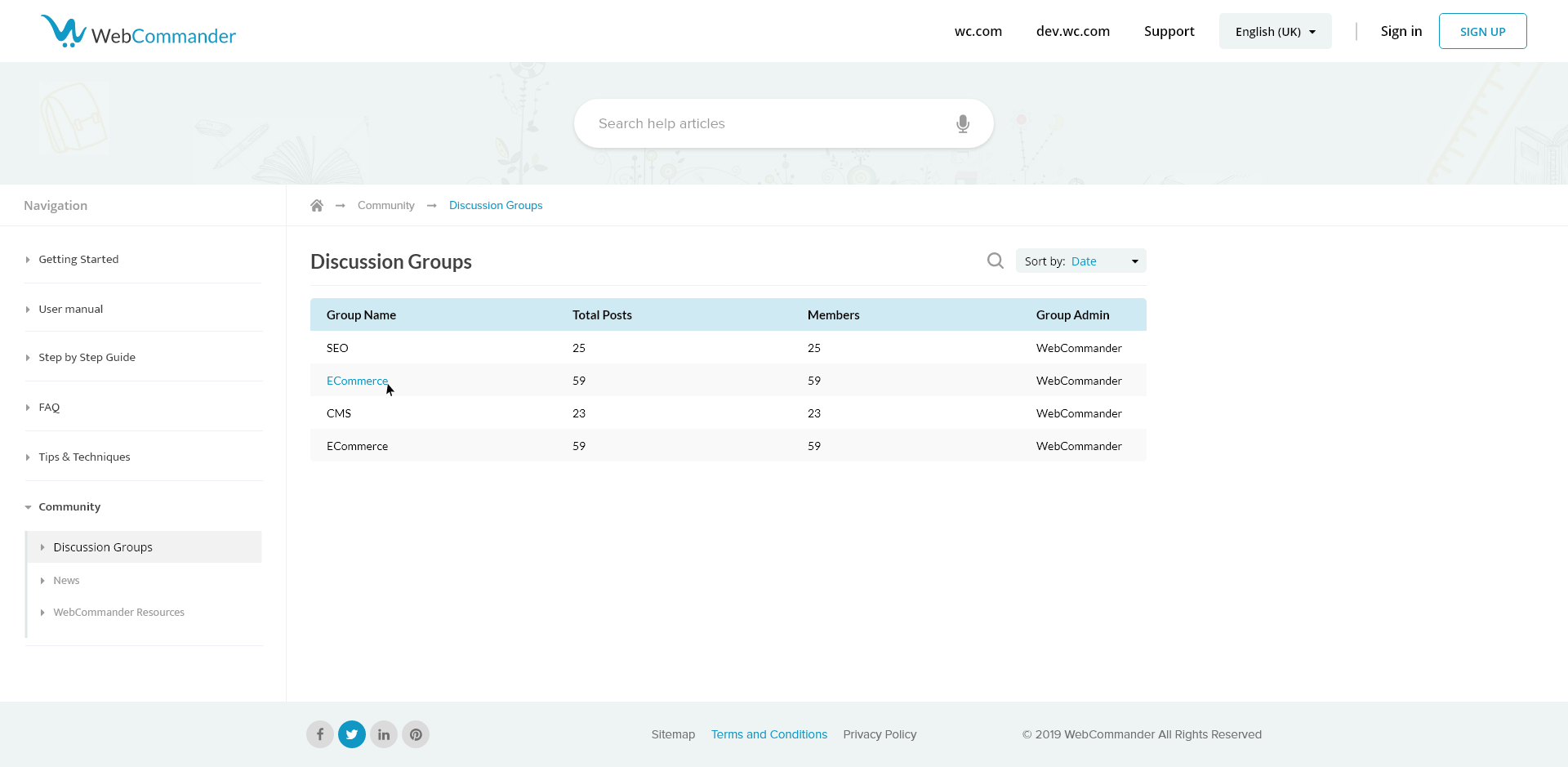Go to dev.wc.com in top menu

[1072, 32]
